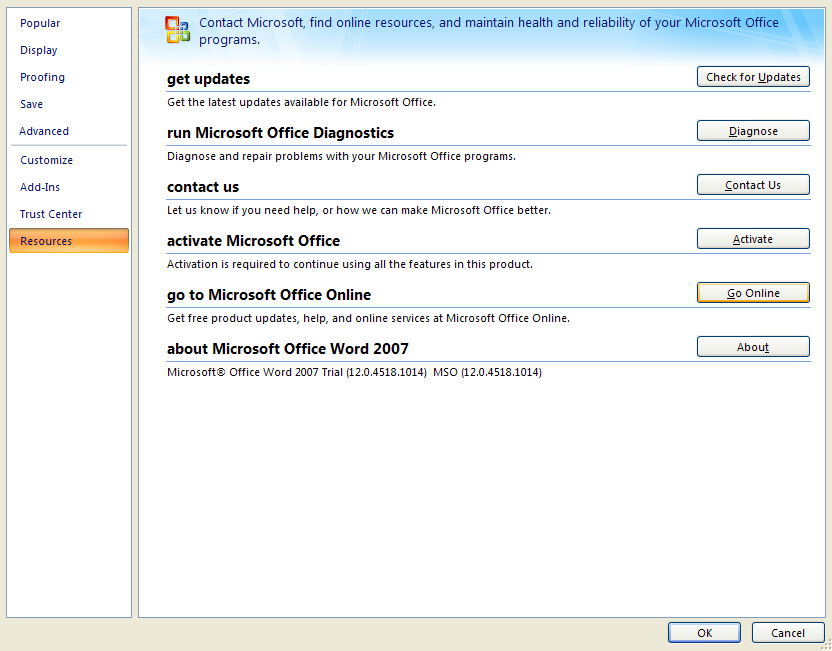This screenshot has width=832, height=651.
Task: Click Activate to activate Microsoft Office
Action: coord(753,239)
